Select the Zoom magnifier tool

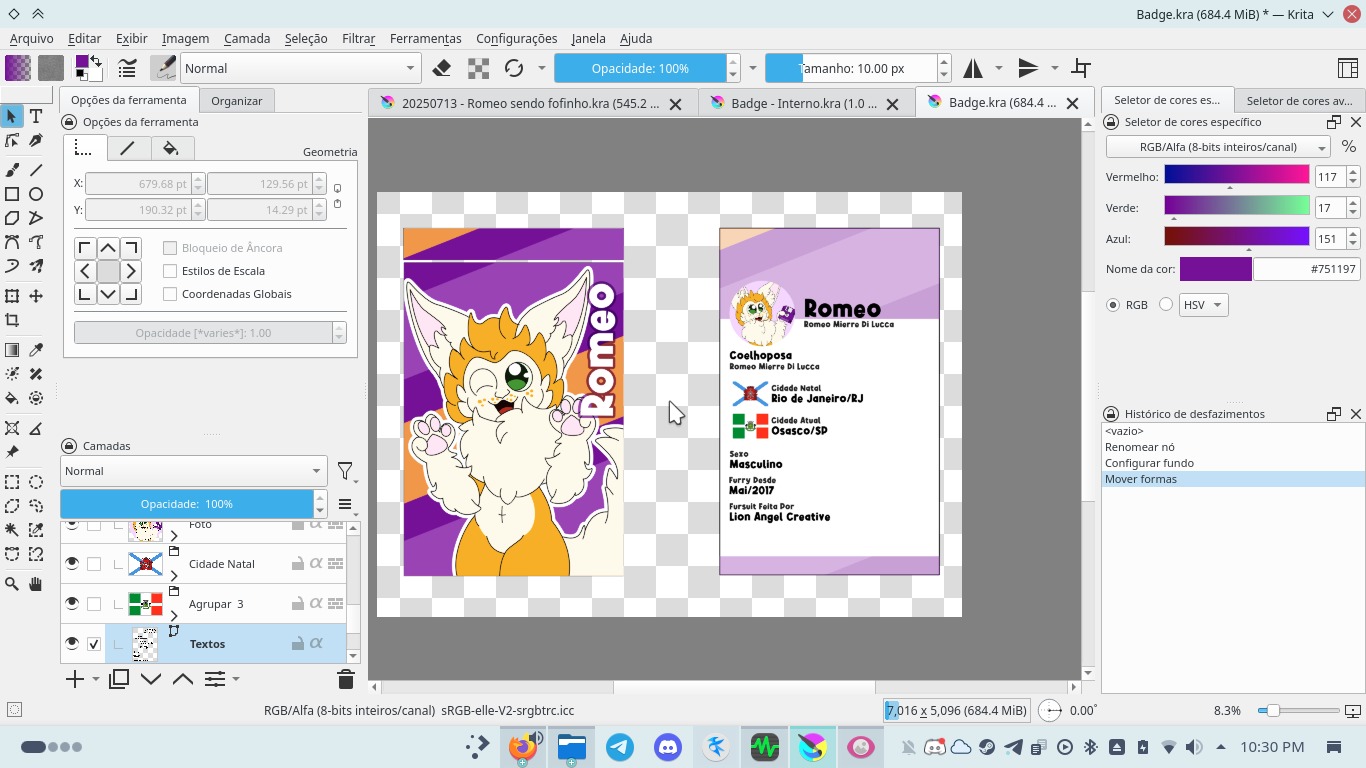point(12,584)
